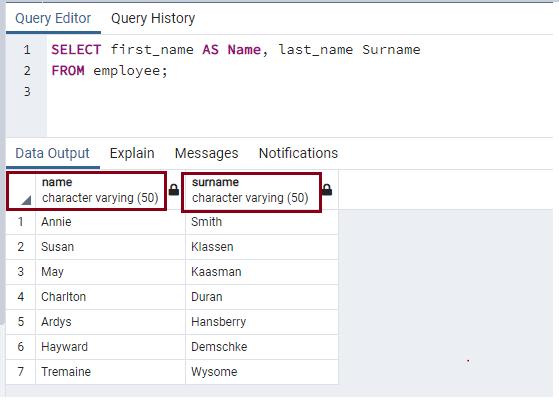Switch to the Query History tab
This screenshot has height=405, width=559.
pyautogui.click(x=153, y=18)
